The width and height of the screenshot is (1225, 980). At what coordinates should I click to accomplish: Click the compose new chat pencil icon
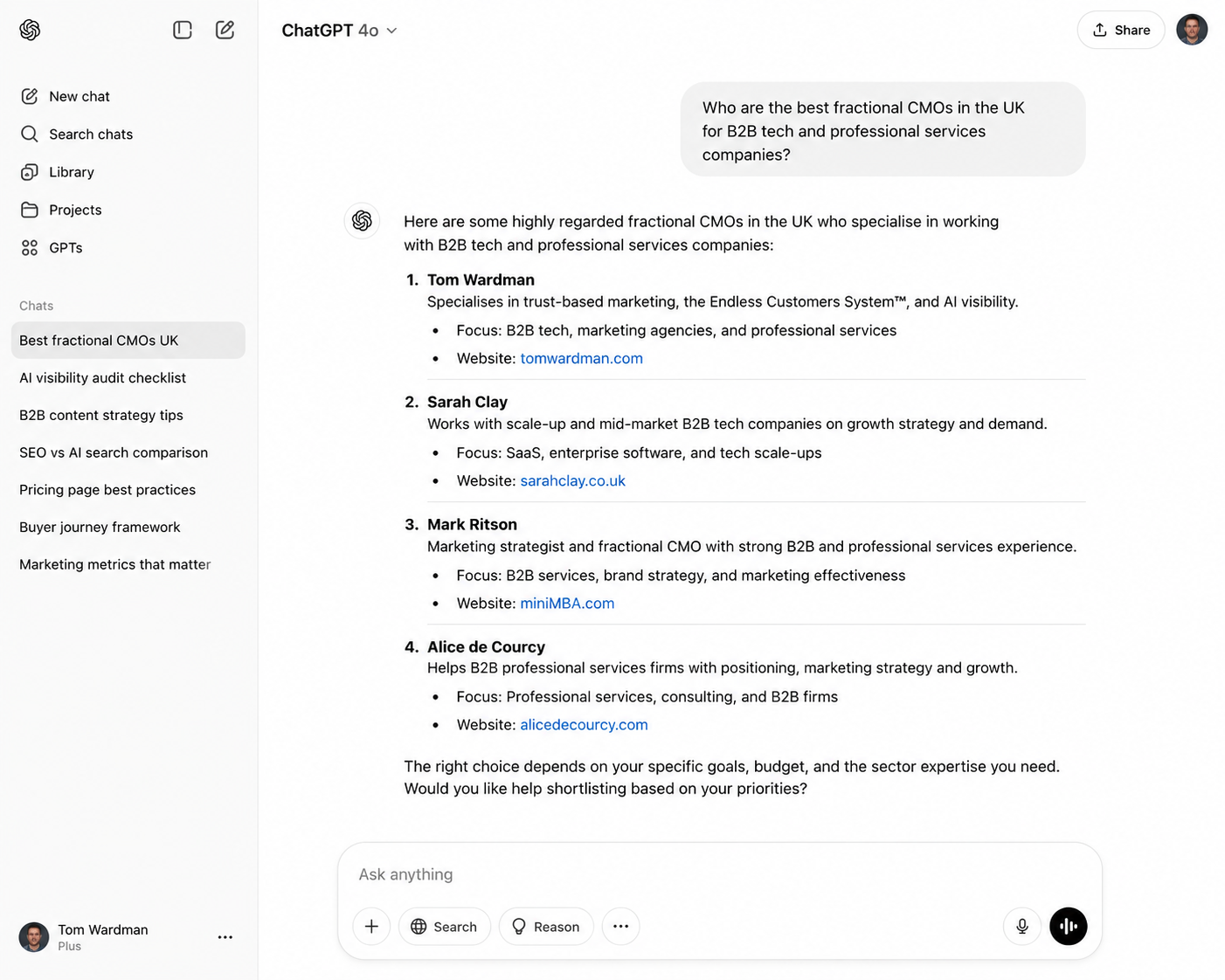(225, 30)
